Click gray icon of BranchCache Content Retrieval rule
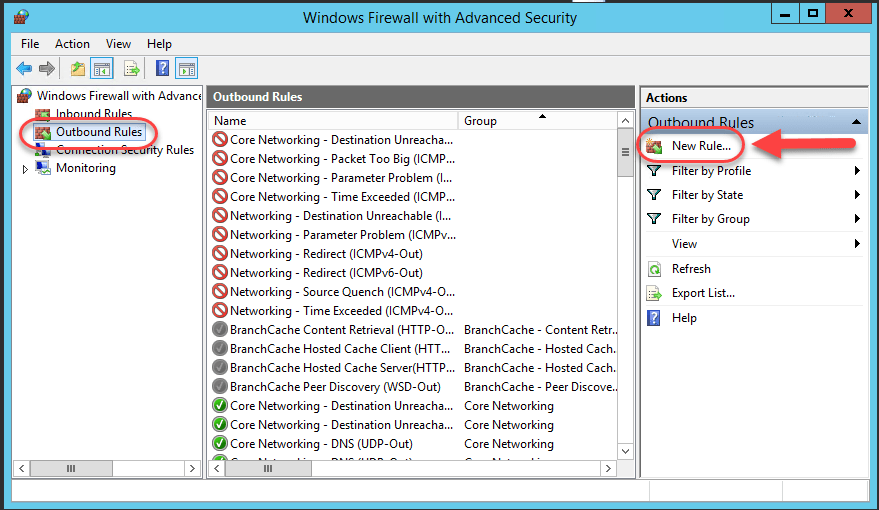This screenshot has height=510, width=879. click(220, 330)
